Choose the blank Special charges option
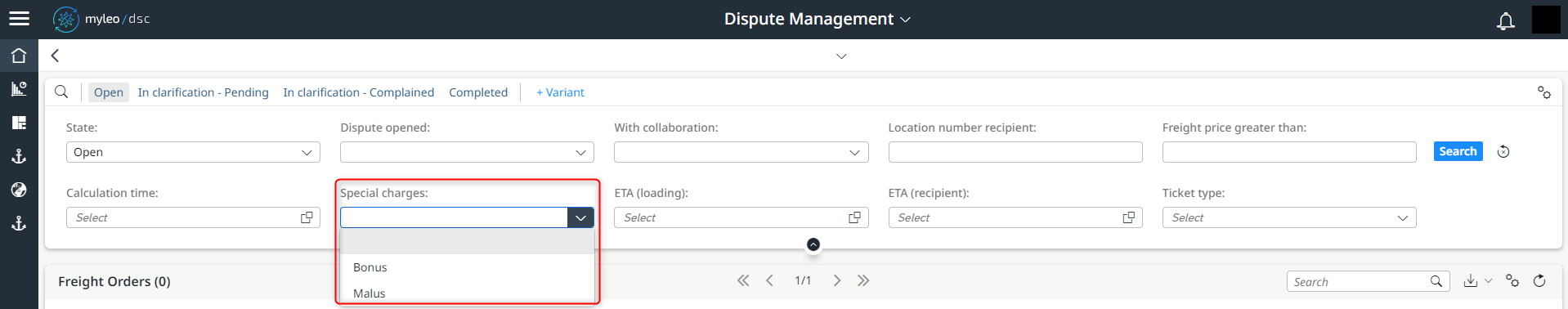This screenshot has width=1568, height=309. [467, 241]
